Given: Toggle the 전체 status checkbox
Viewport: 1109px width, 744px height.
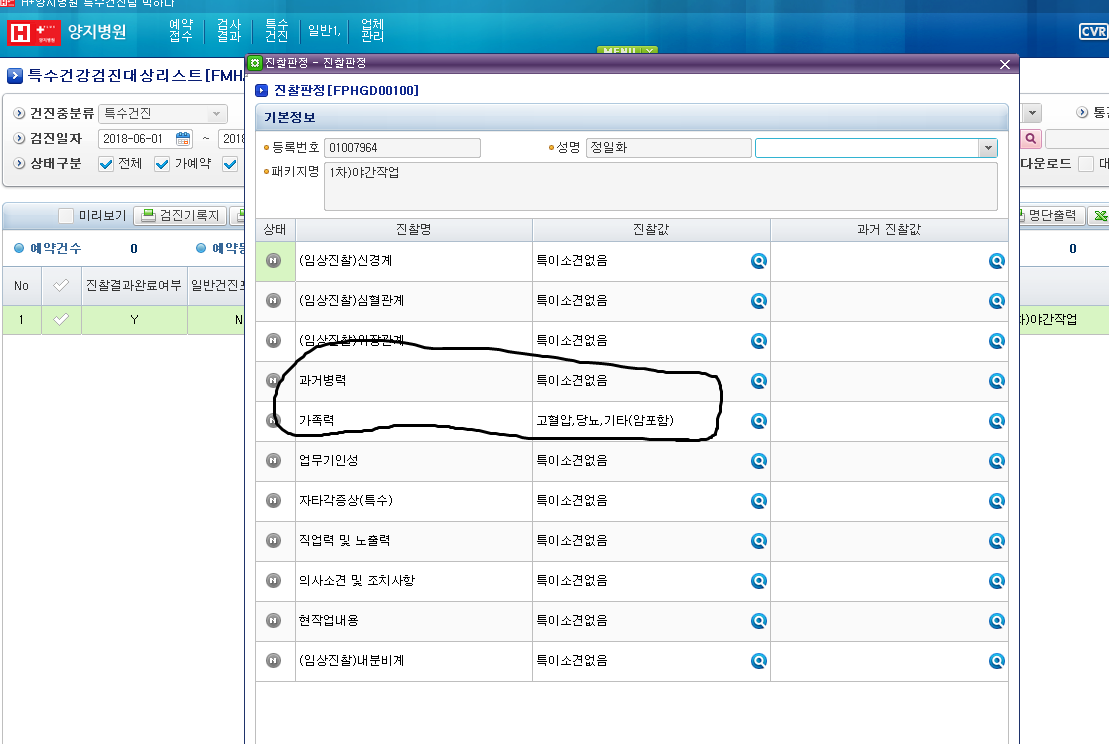Looking at the screenshot, I should pos(106,164).
